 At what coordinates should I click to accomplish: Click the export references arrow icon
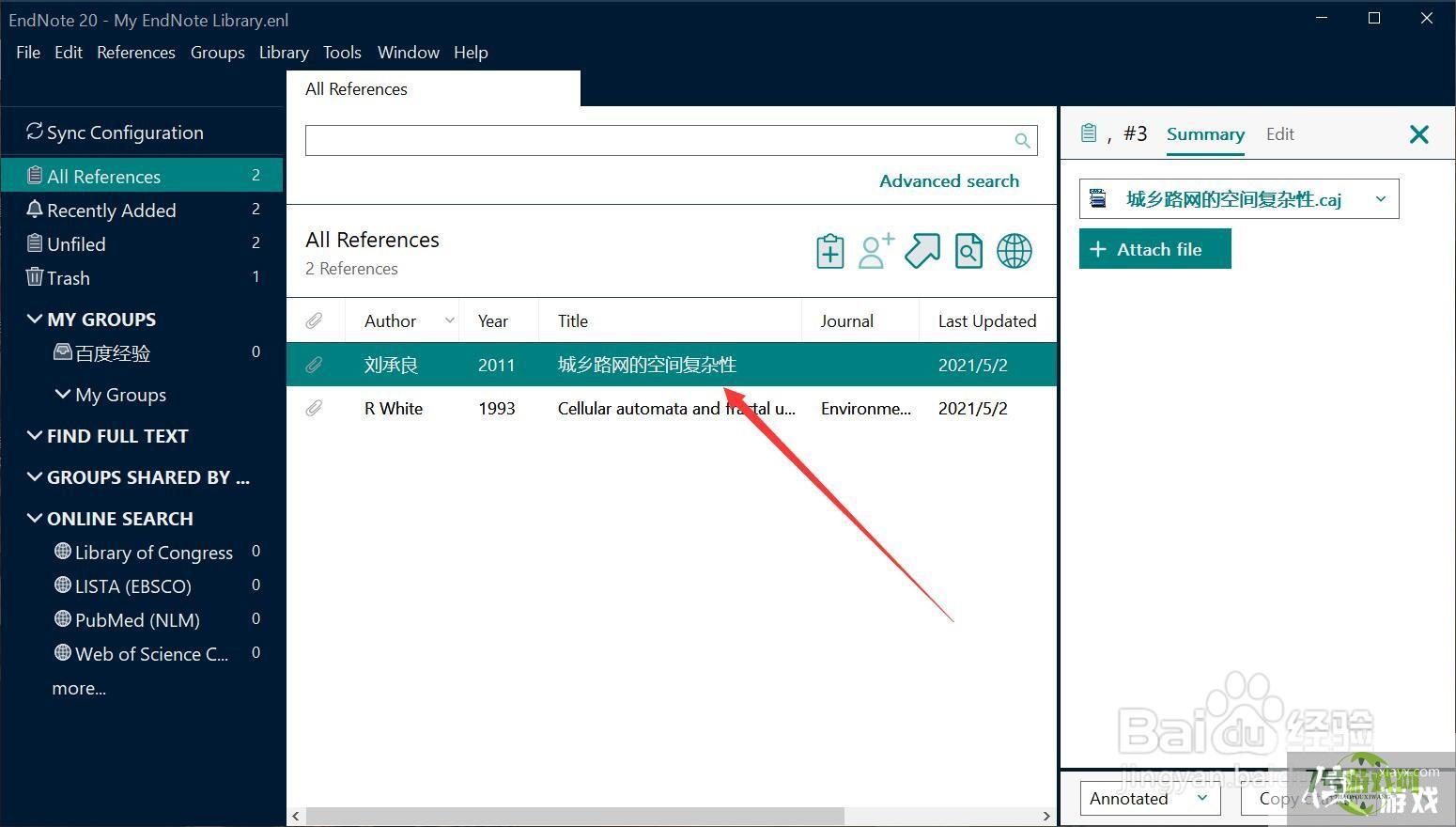[x=922, y=251]
